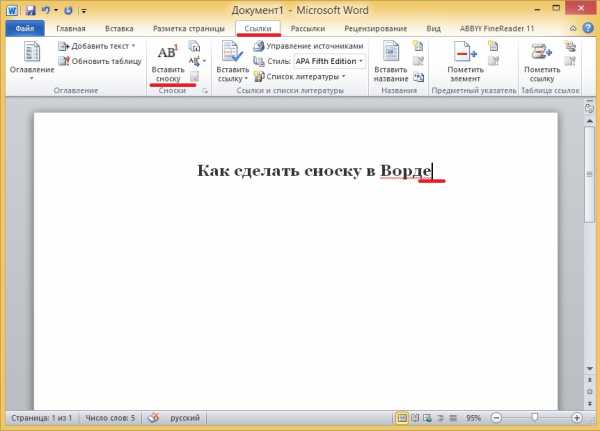The width and height of the screenshot is (600, 431).
Task: Click the Word application icon in title bar
Action: (12, 10)
